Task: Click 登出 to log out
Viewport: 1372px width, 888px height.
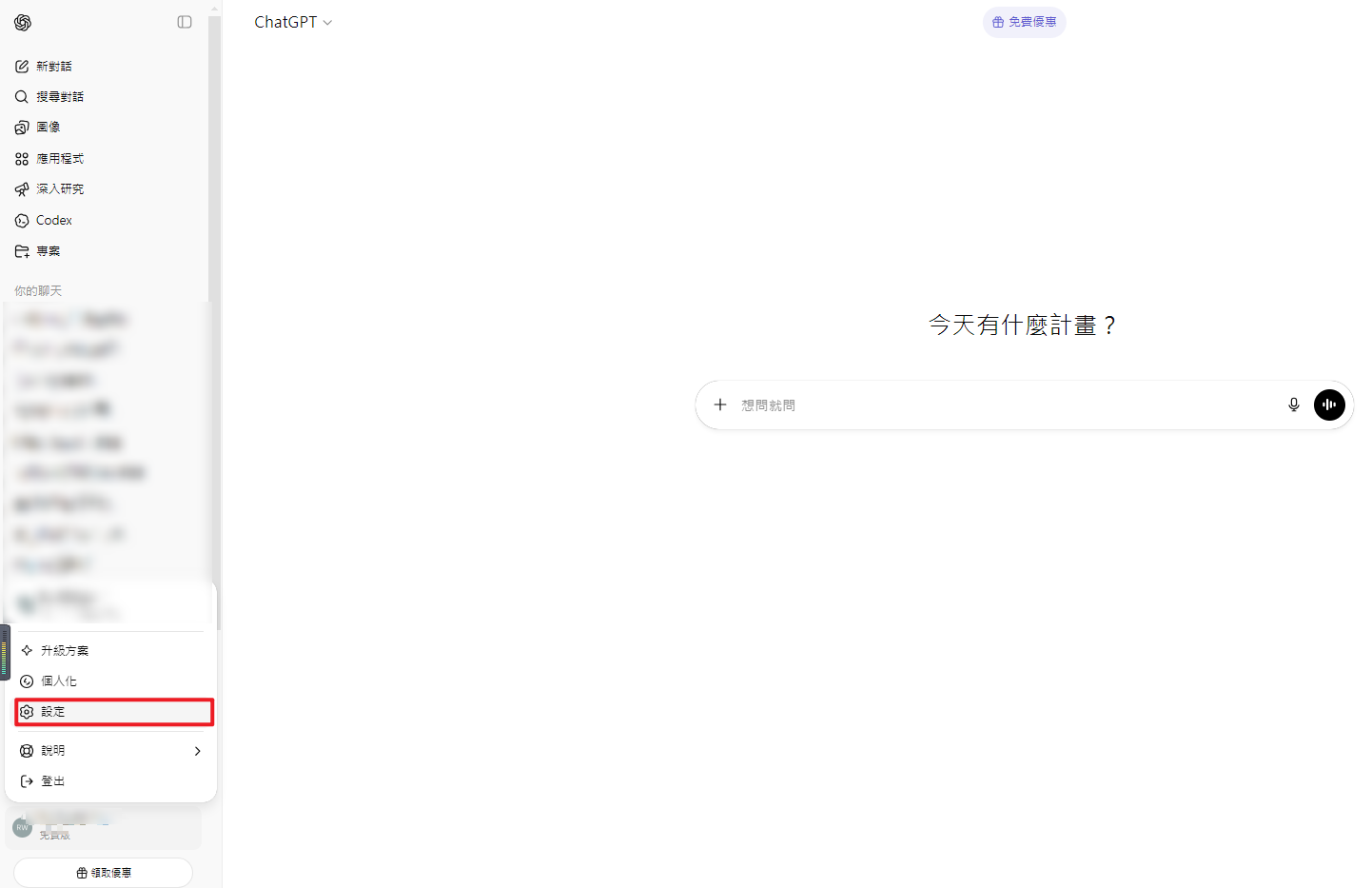Action: click(53, 781)
